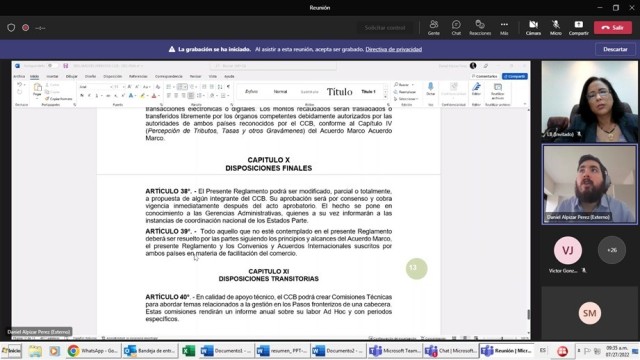Turn on the Cámara

coord(533,28)
